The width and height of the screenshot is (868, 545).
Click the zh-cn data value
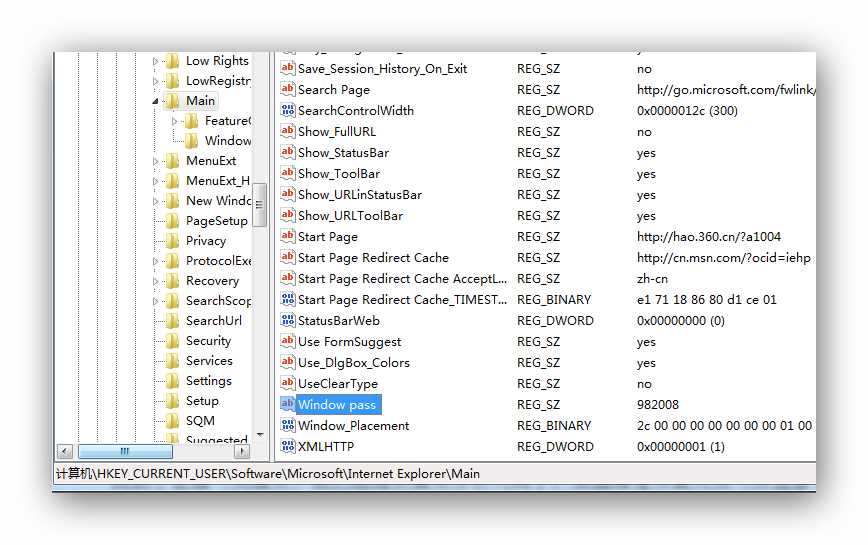652,279
